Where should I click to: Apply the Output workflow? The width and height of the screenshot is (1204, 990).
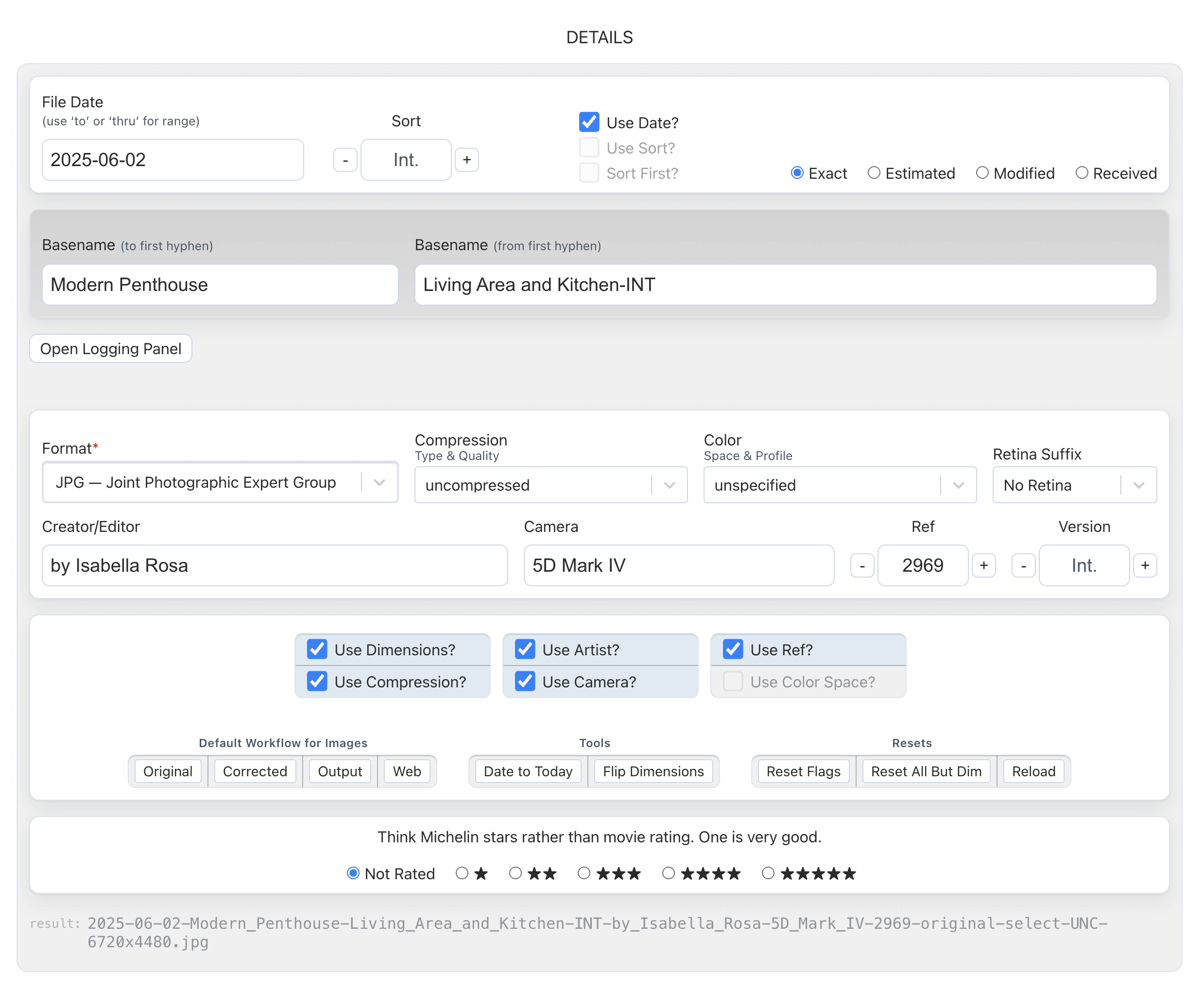point(340,771)
